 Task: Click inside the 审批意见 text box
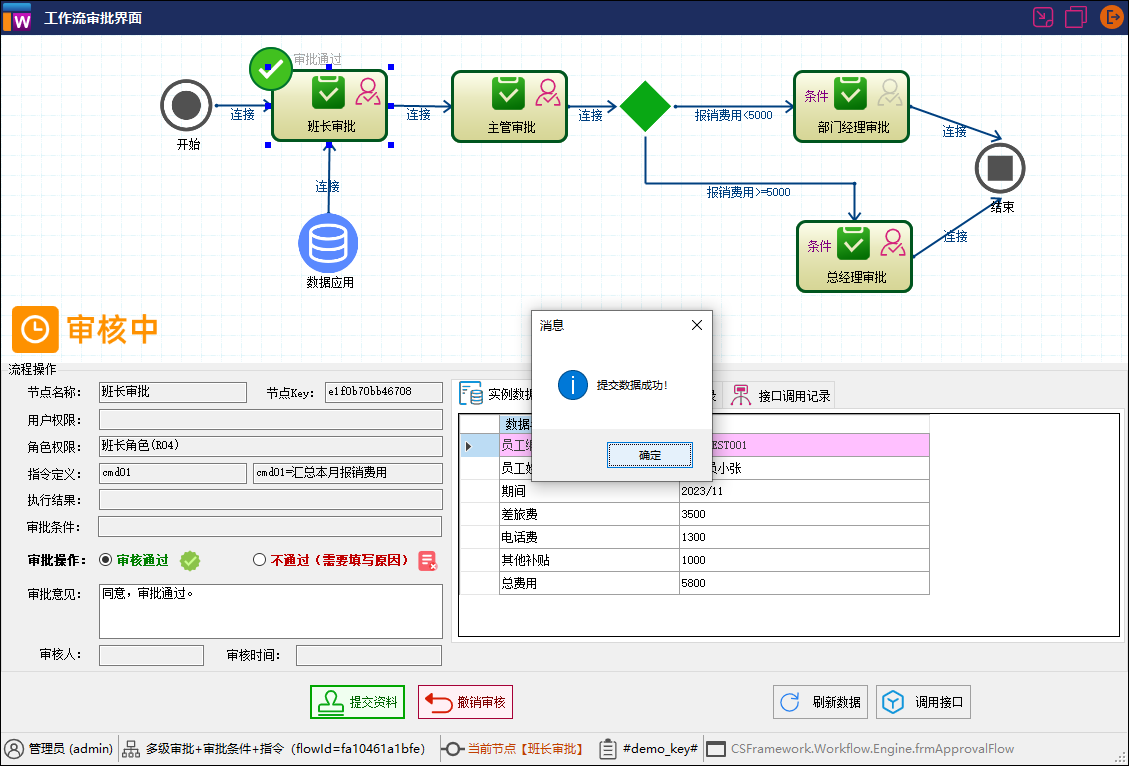270,611
